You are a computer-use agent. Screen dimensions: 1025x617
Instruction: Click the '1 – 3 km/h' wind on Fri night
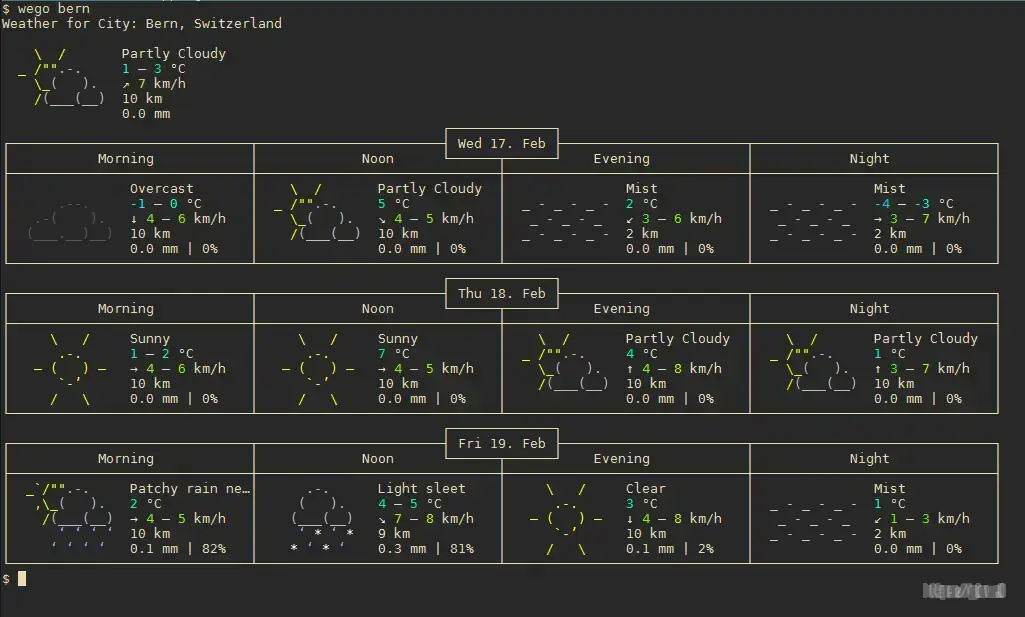click(929, 518)
